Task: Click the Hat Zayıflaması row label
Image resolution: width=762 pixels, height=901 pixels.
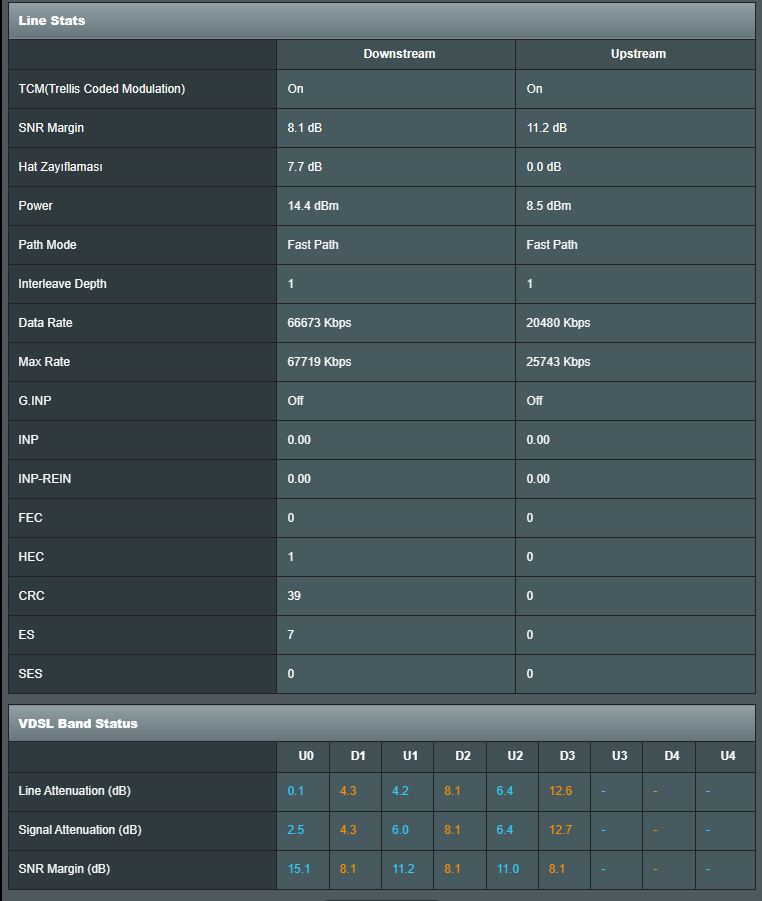Action: 61,167
